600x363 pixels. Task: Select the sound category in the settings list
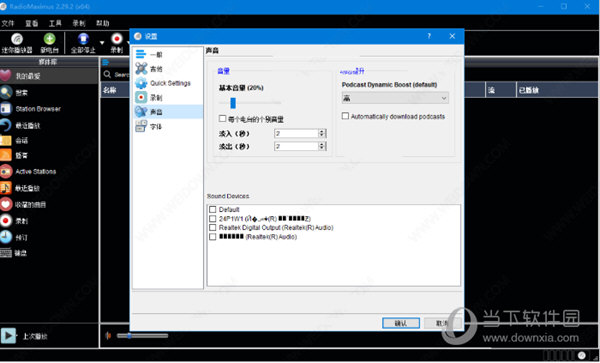[x=168, y=112]
